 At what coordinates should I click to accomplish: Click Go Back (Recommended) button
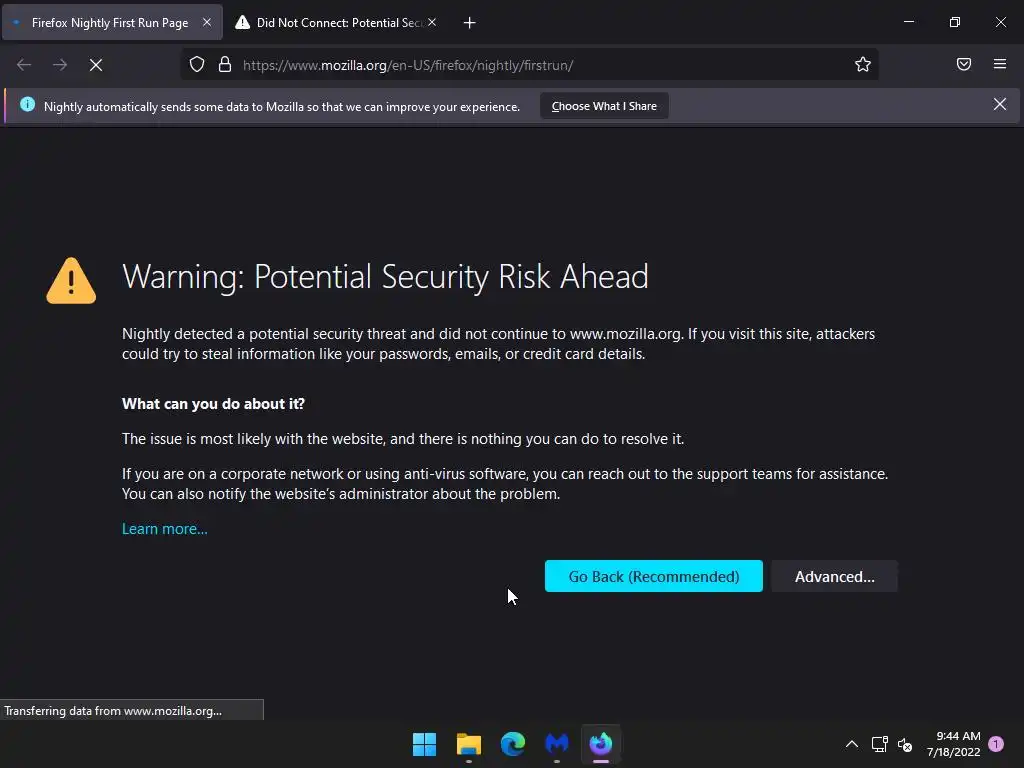tap(654, 576)
